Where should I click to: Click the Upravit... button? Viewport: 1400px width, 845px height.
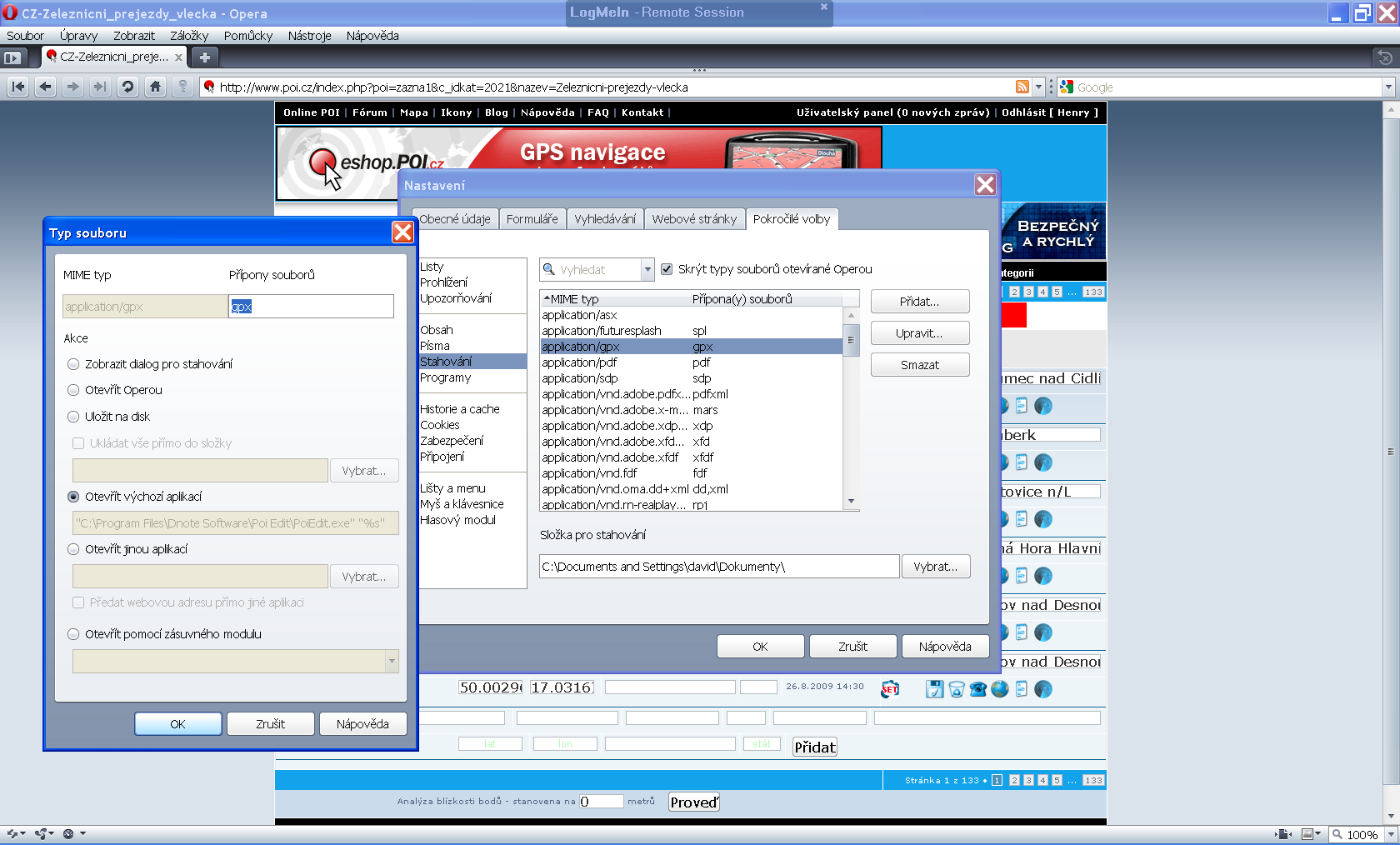click(919, 333)
